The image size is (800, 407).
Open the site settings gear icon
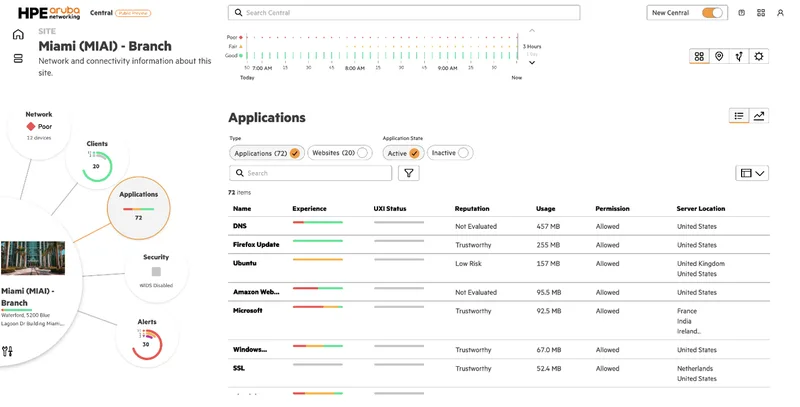(x=759, y=57)
